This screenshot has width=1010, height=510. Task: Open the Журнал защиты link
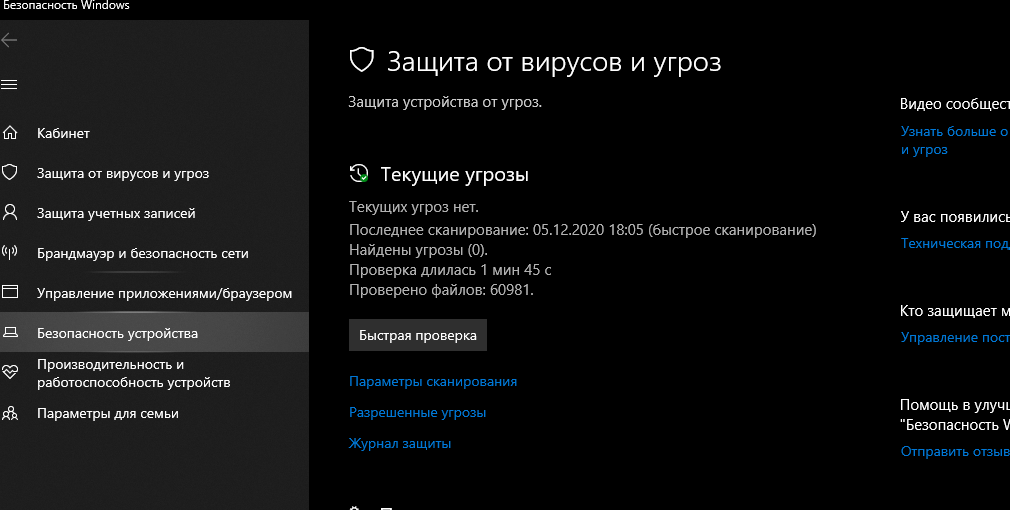click(x=400, y=443)
